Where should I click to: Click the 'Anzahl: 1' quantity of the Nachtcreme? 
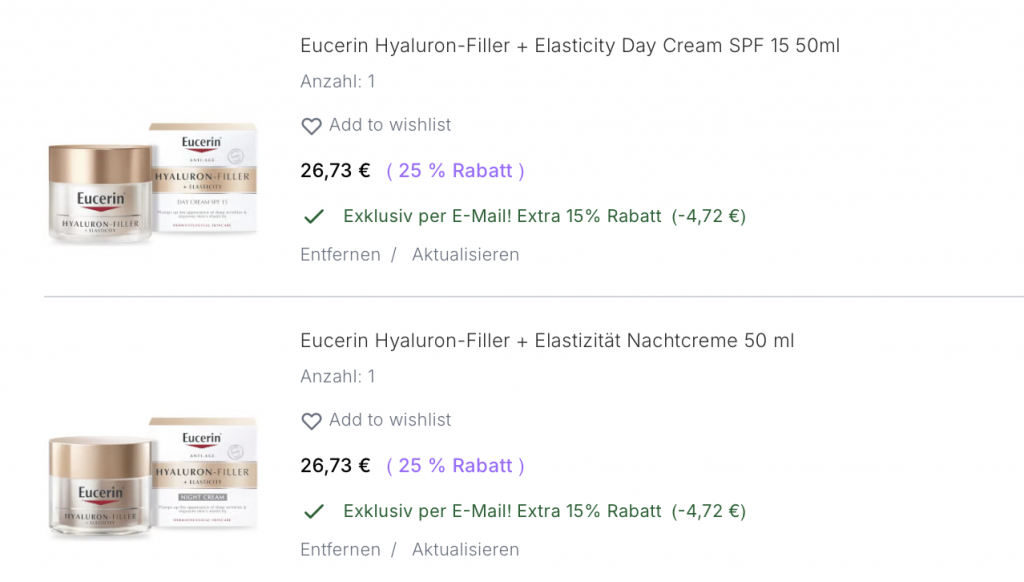click(338, 377)
